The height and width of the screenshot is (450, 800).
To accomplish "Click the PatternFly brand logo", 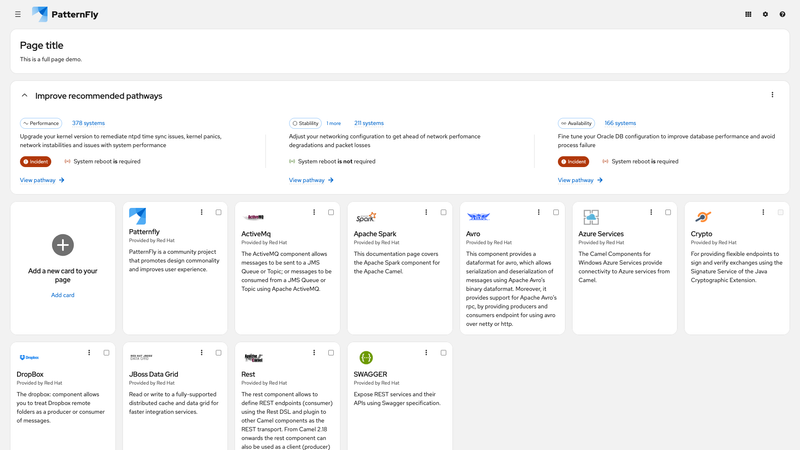I will pos(65,14).
